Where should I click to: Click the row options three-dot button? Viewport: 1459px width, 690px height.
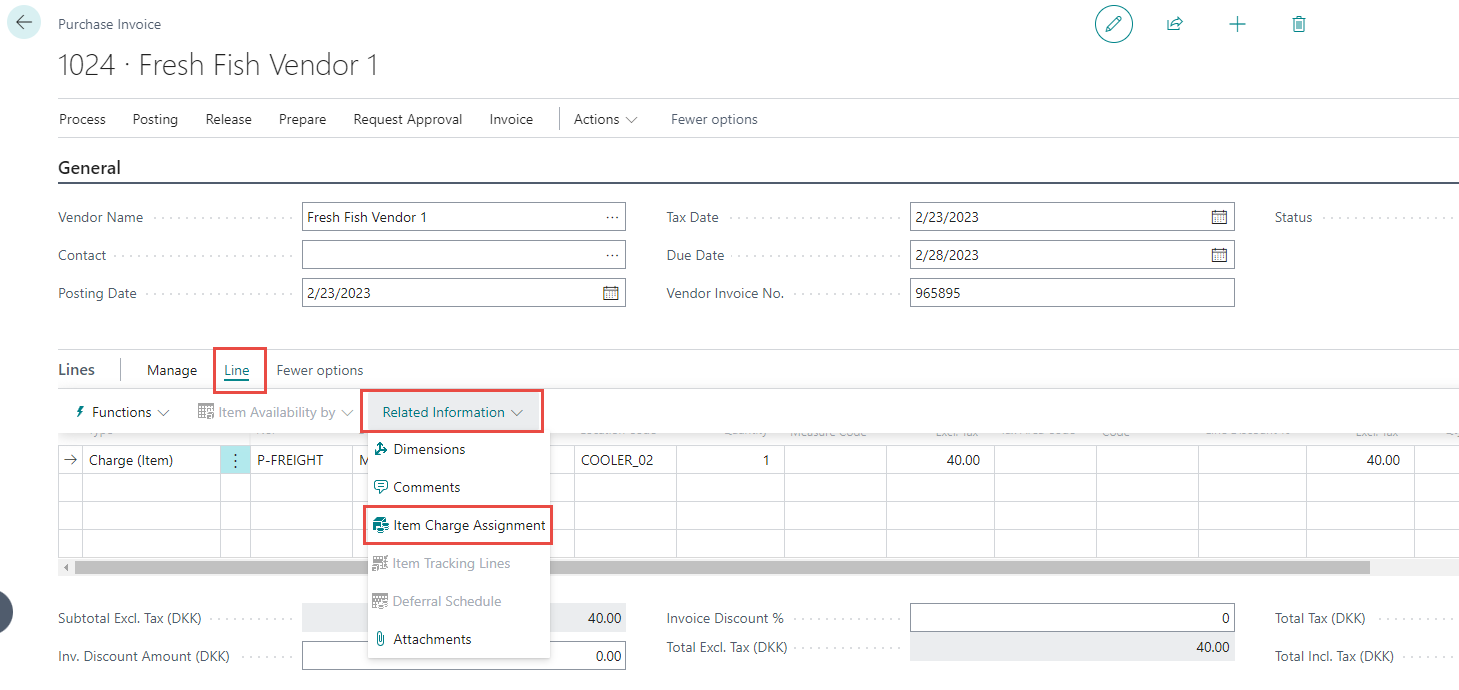[x=235, y=460]
